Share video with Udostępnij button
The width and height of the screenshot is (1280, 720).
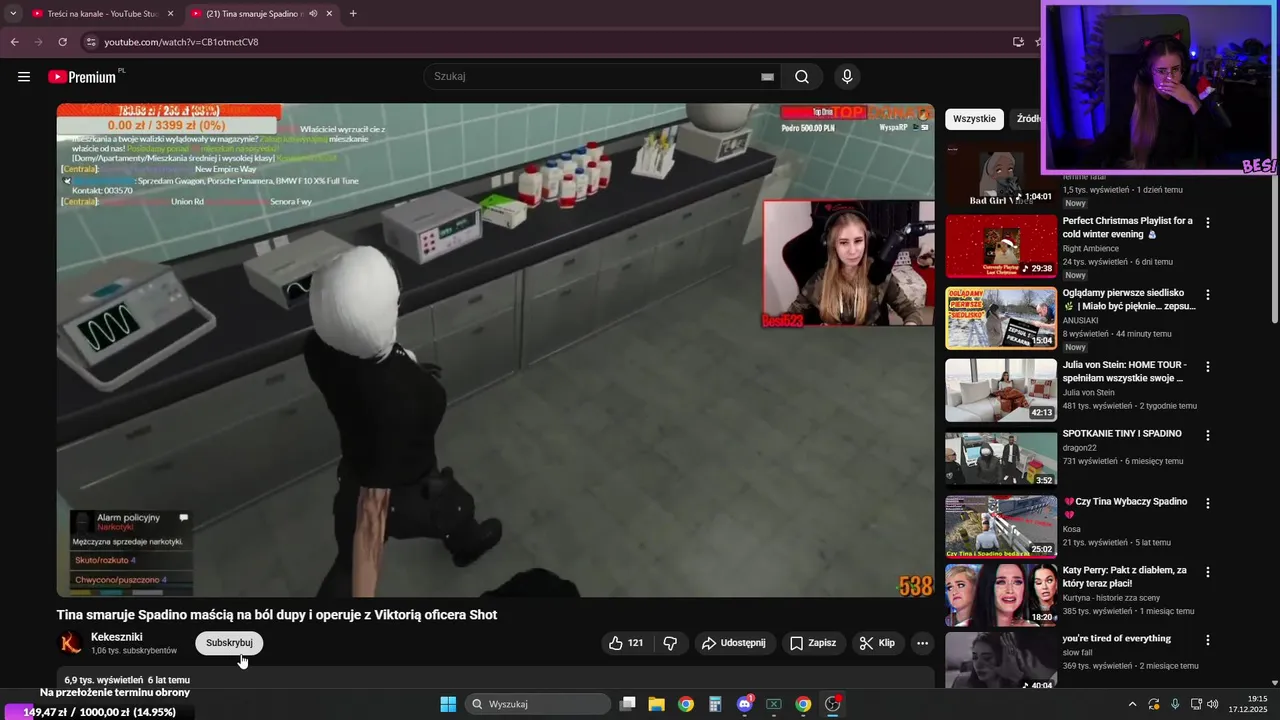click(734, 643)
